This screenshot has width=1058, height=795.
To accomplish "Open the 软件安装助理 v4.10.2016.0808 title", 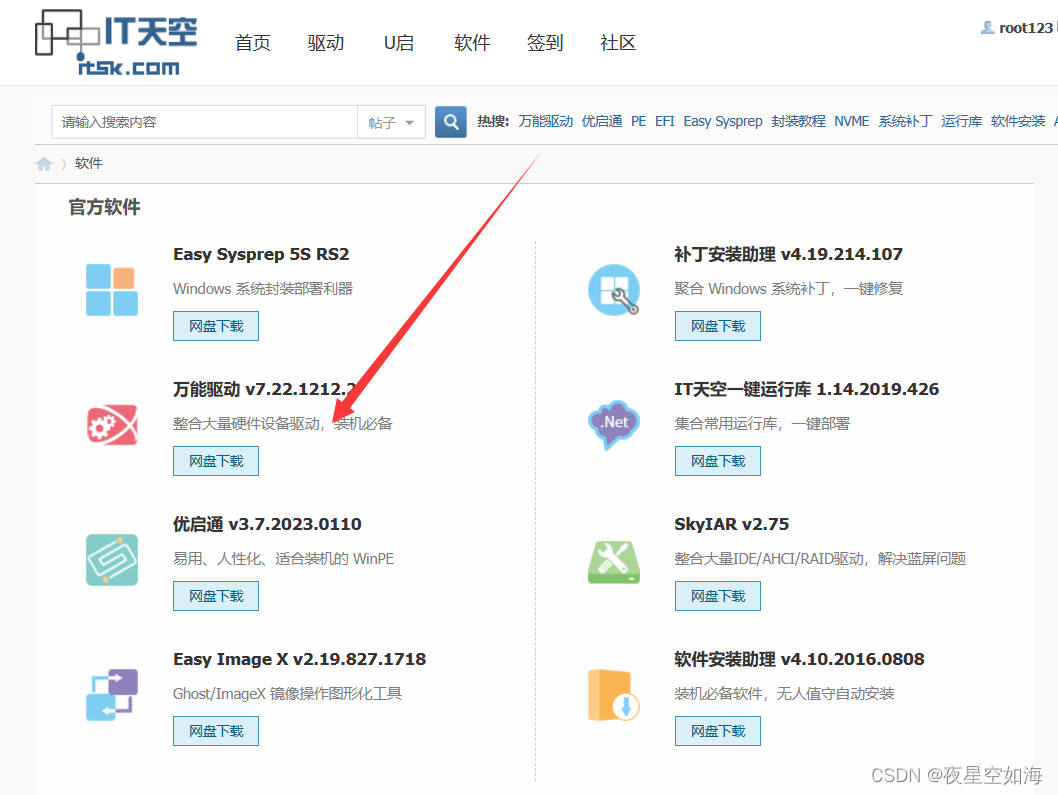I will pyautogui.click(x=799, y=659).
